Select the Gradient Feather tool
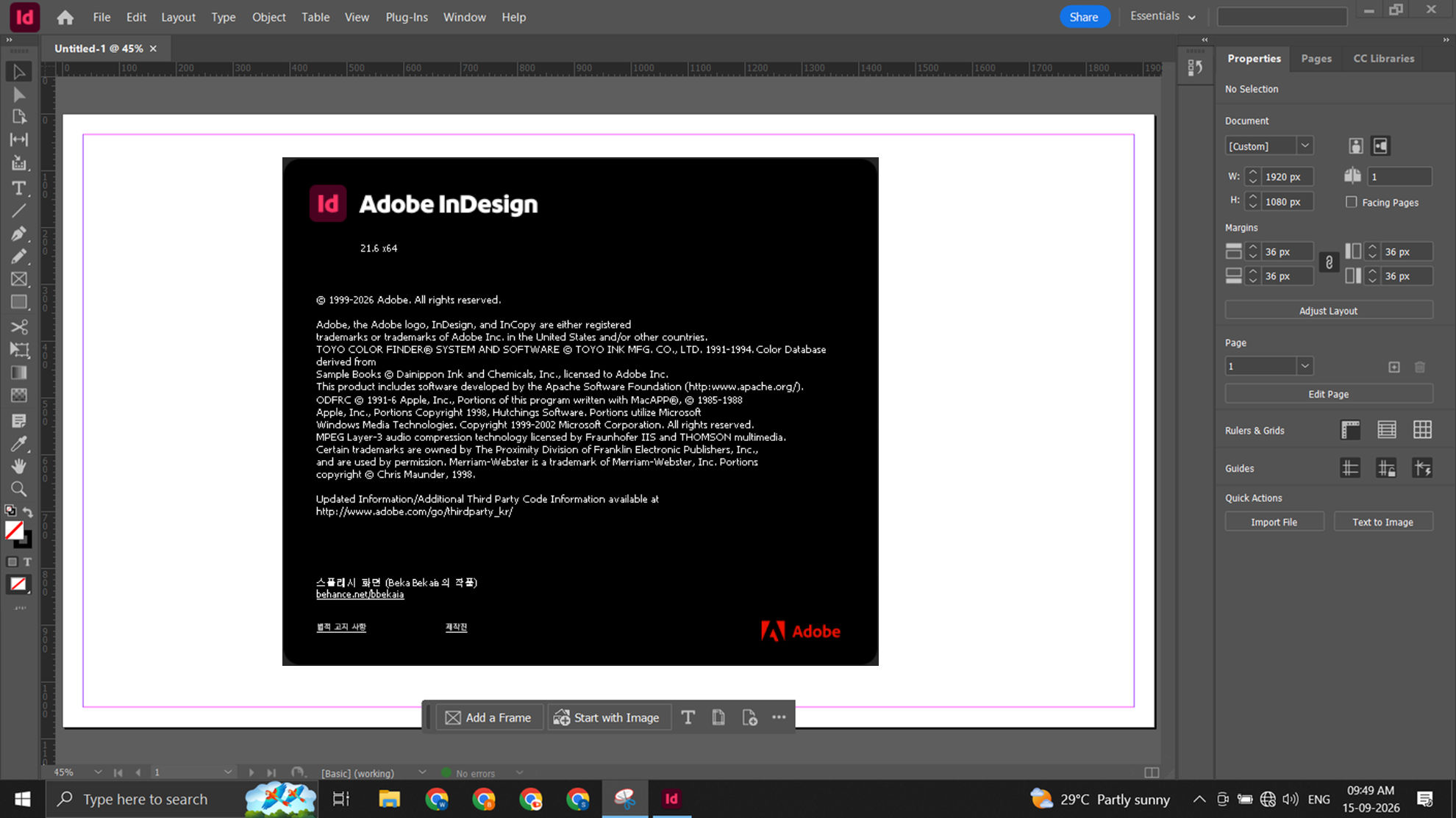The height and width of the screenshot is (818, 1456). tap(19, 395)
